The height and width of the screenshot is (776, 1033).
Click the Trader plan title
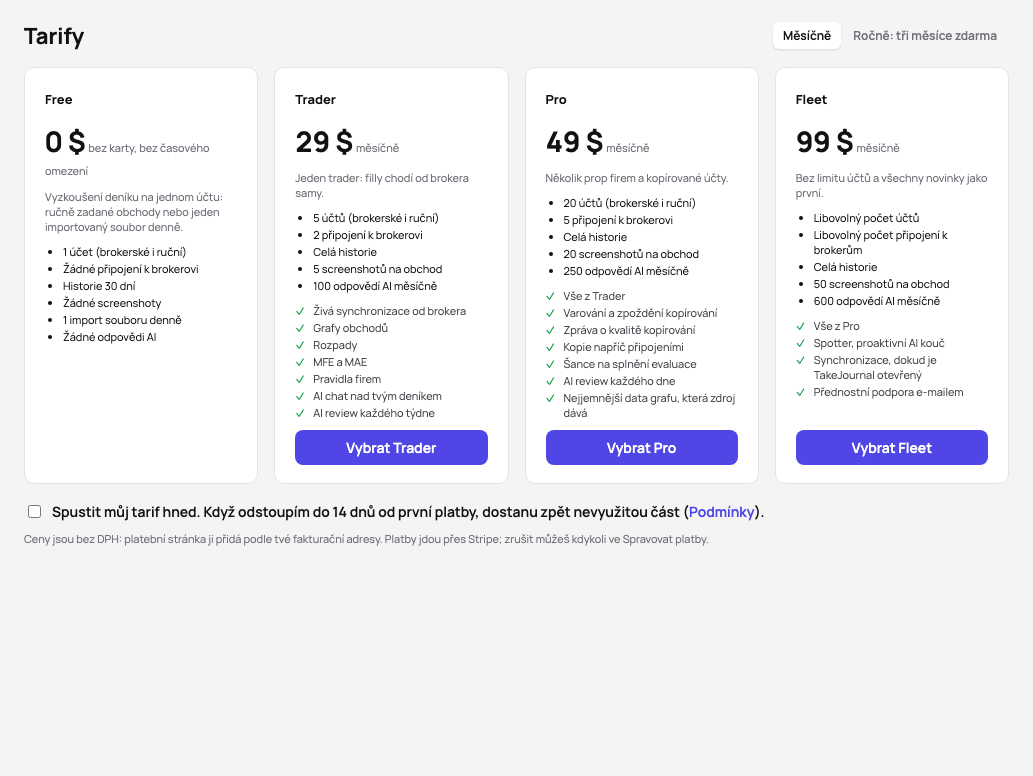tap(315, 99)
